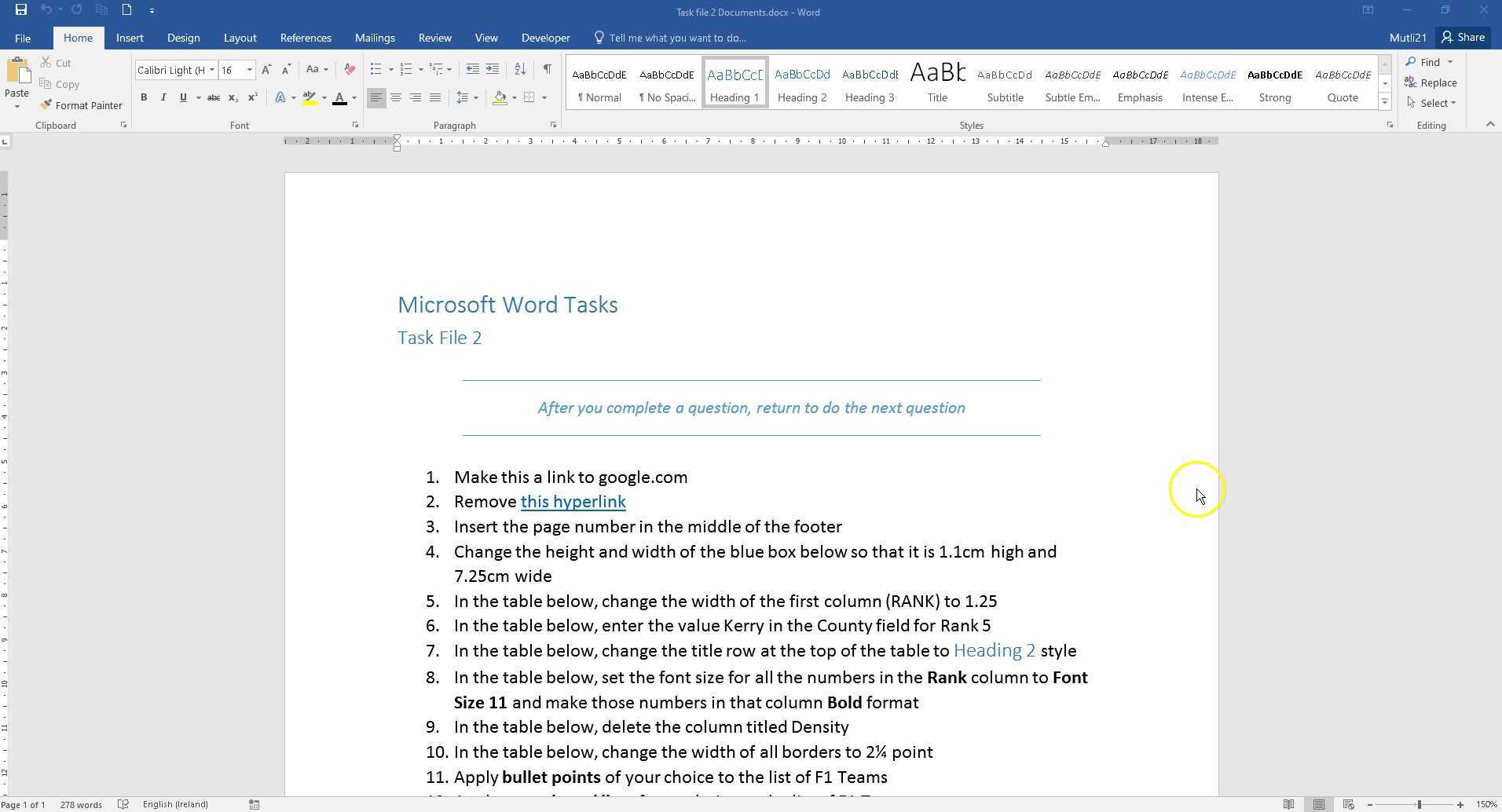Apply center alignment
The width and height of the screenshot is (1502, 812).
click(397, 97)
